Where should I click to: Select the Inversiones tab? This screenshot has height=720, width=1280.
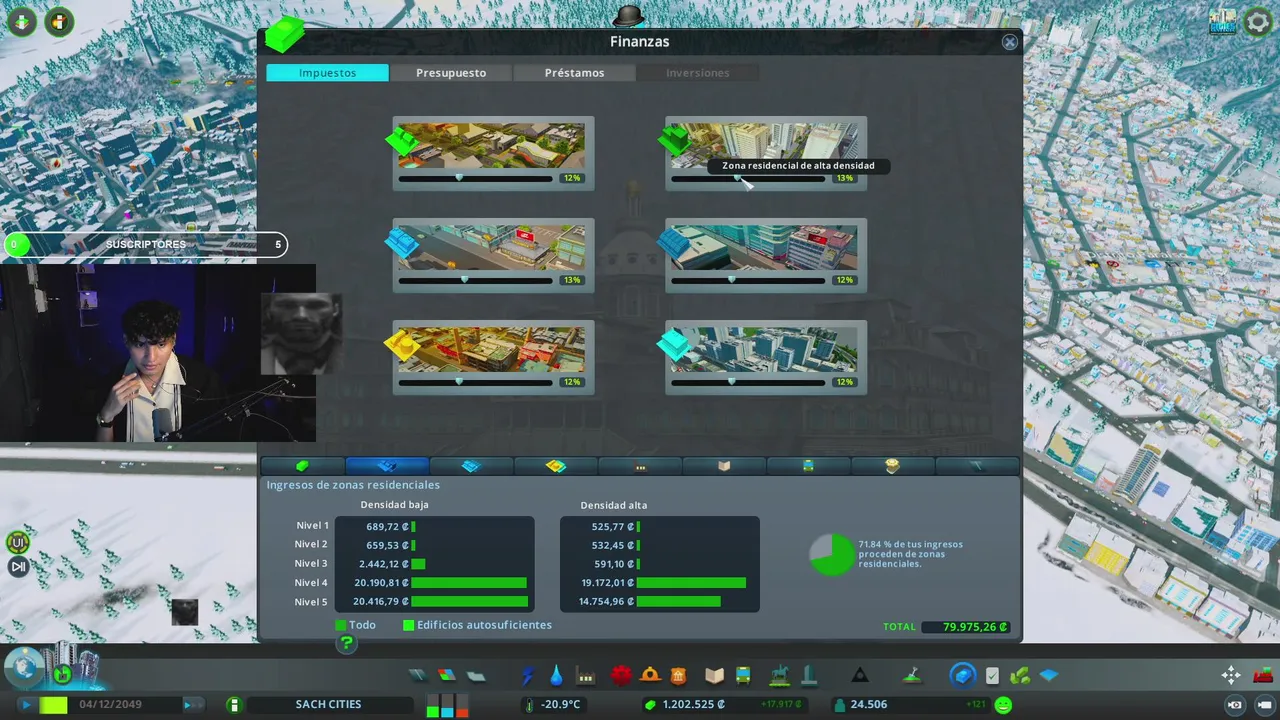[x=698, y=73]
